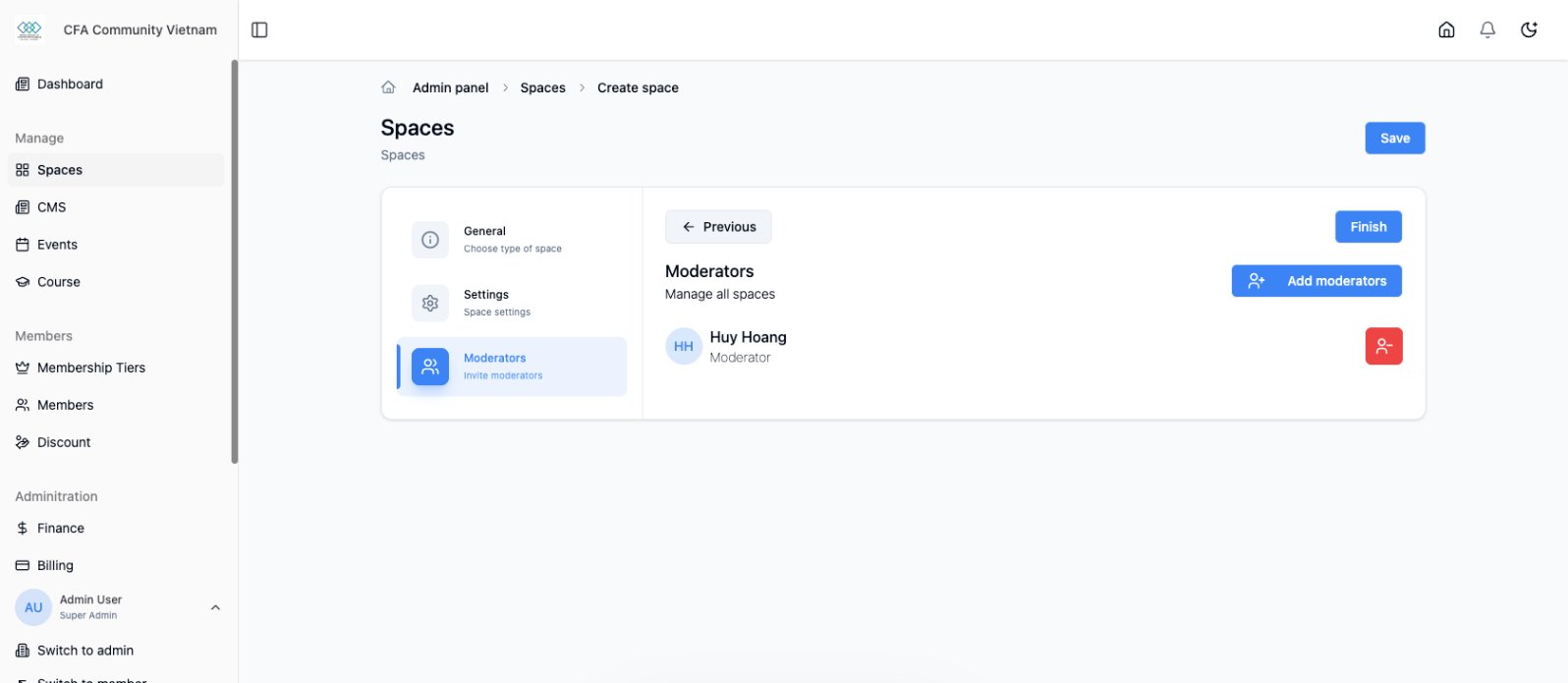Viewport: 1568px width, 683px height.
Task: Click the Settings step gear icon
Action: coord(430,304)
